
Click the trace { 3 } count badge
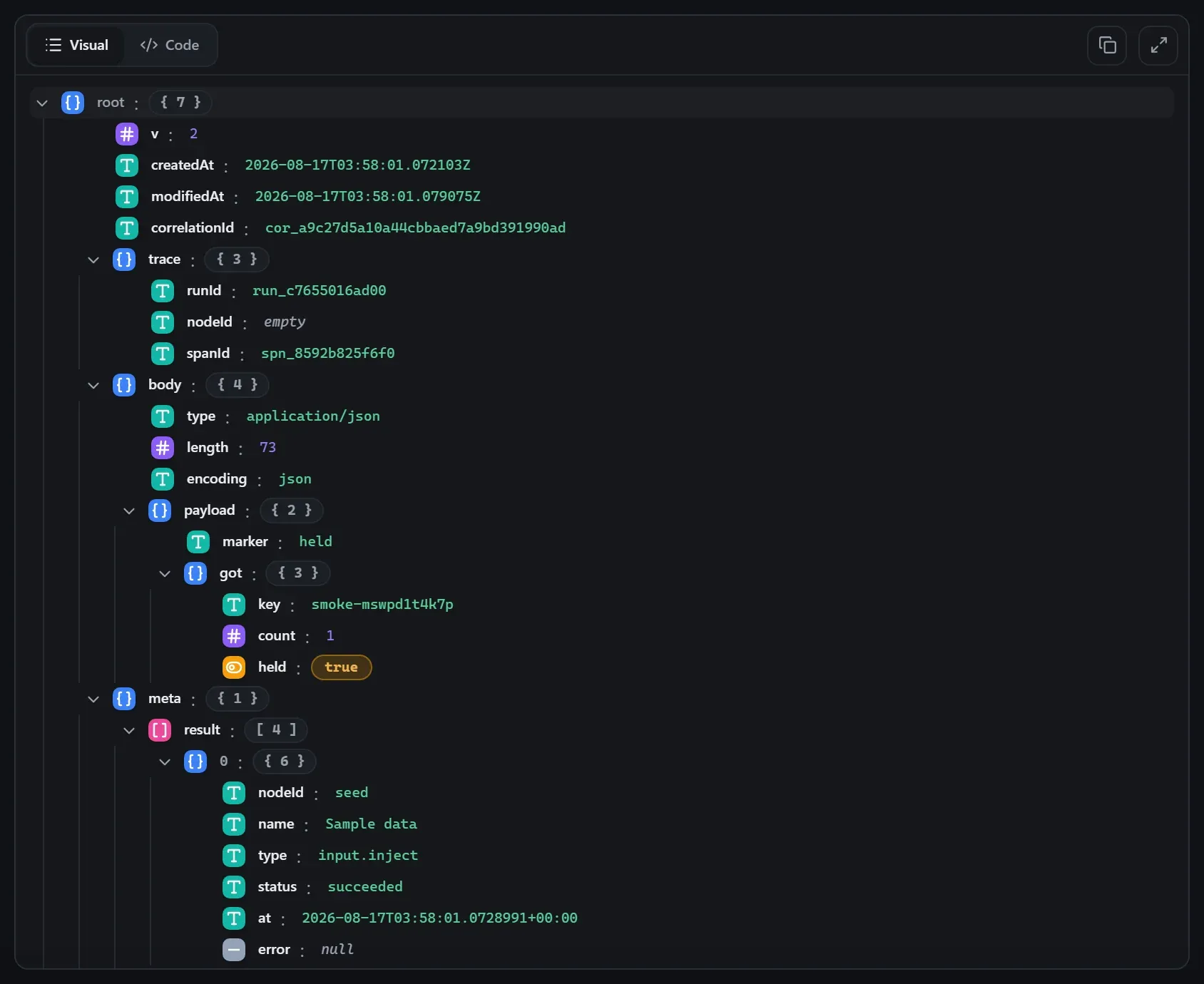coord(237,260)
